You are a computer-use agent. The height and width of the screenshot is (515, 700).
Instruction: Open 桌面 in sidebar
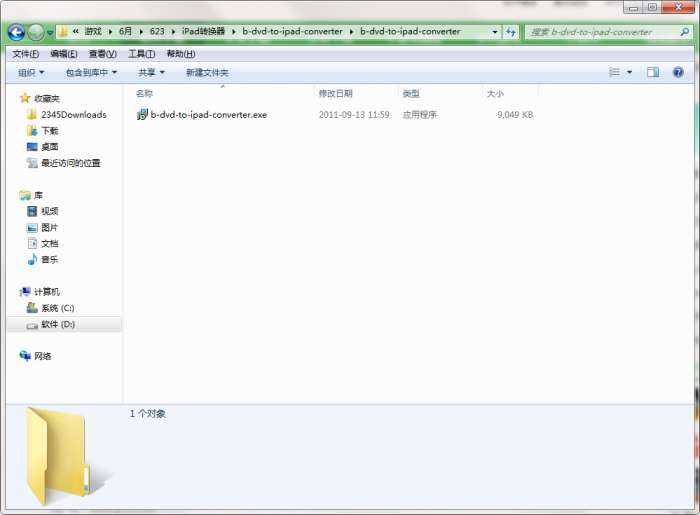tap(50, 147)
